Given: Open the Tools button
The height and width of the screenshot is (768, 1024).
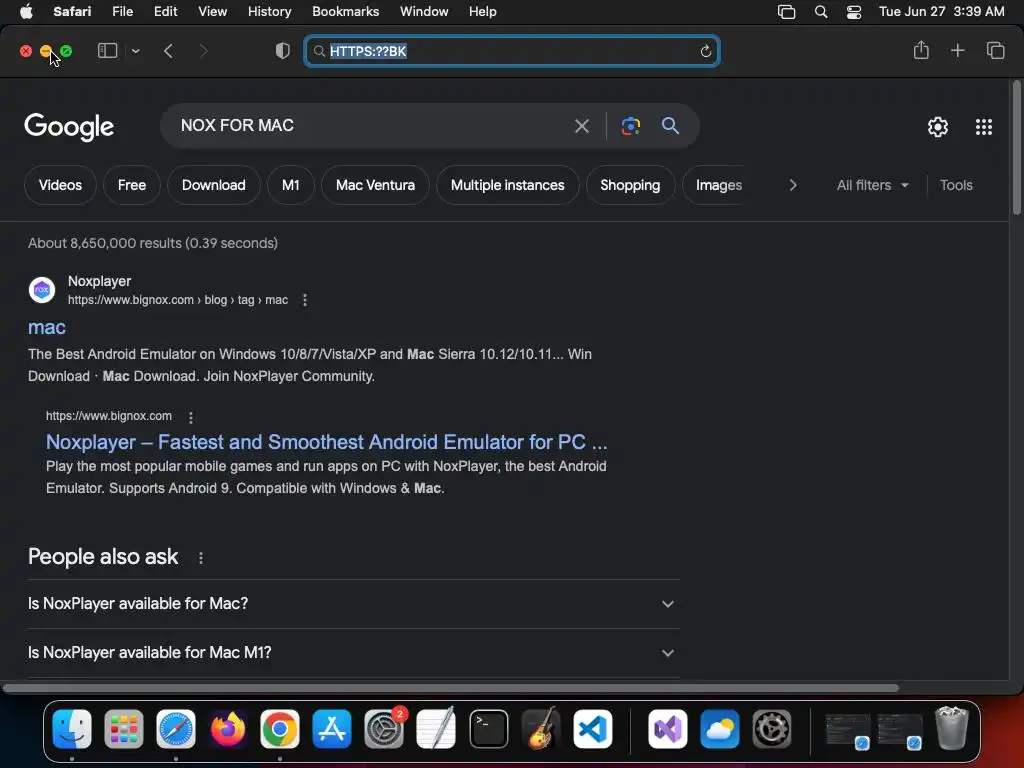Looking at the screenshot, I should [x=956, y=185].
